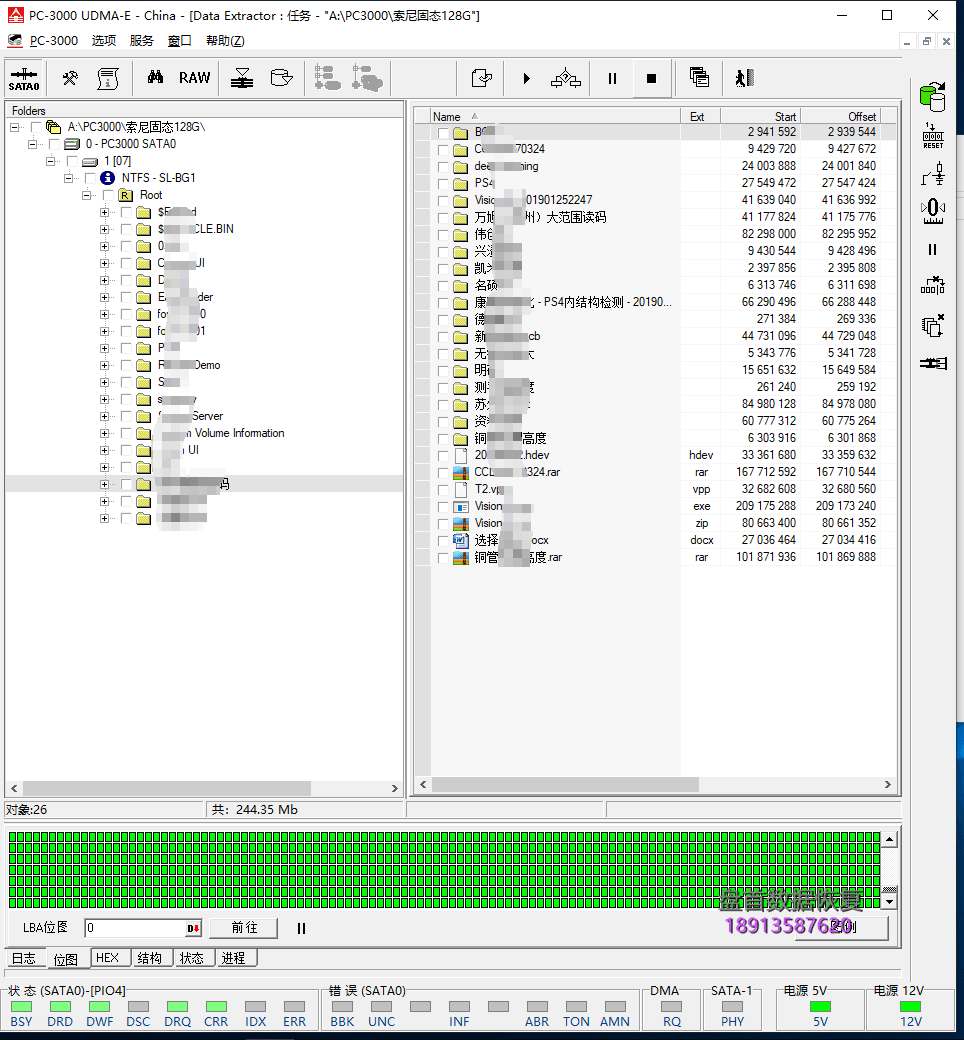The height and width of the screenshot is (1040, 964).
Task: Tick the checkbox for the .exe file
Action: (443, 507)
